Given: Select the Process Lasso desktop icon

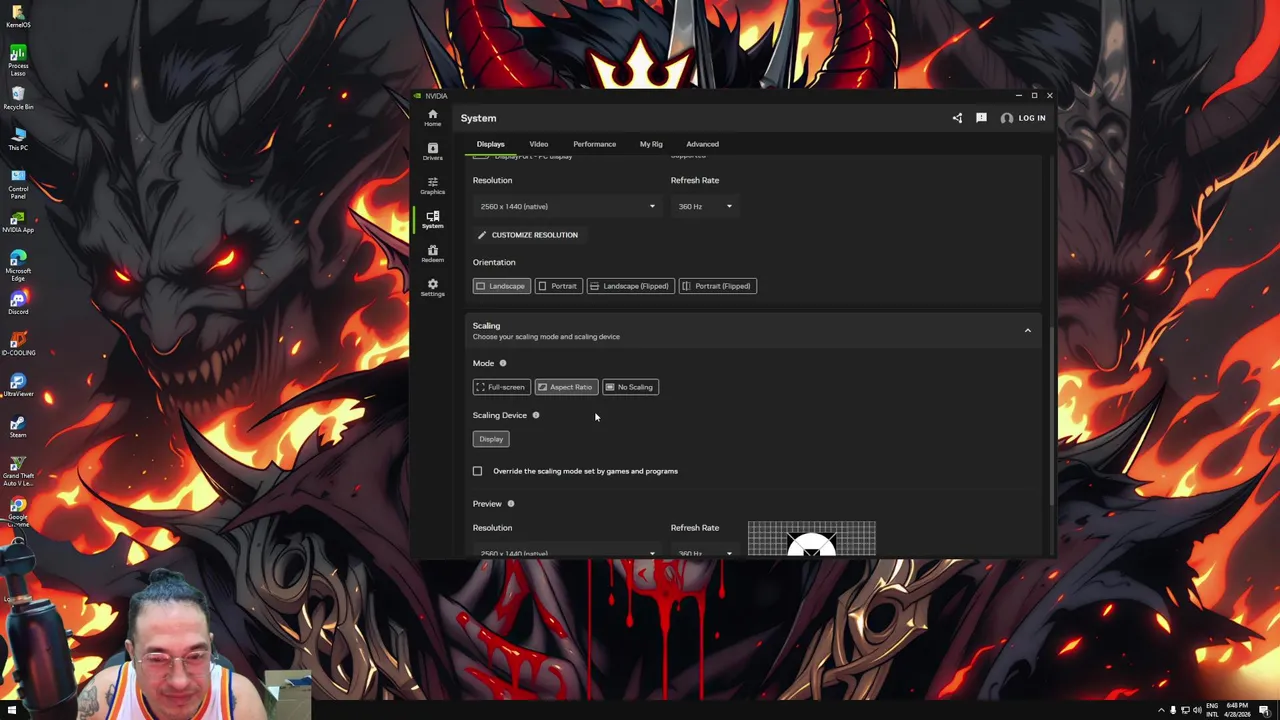Looking at the screenshot, I should 18,60.
